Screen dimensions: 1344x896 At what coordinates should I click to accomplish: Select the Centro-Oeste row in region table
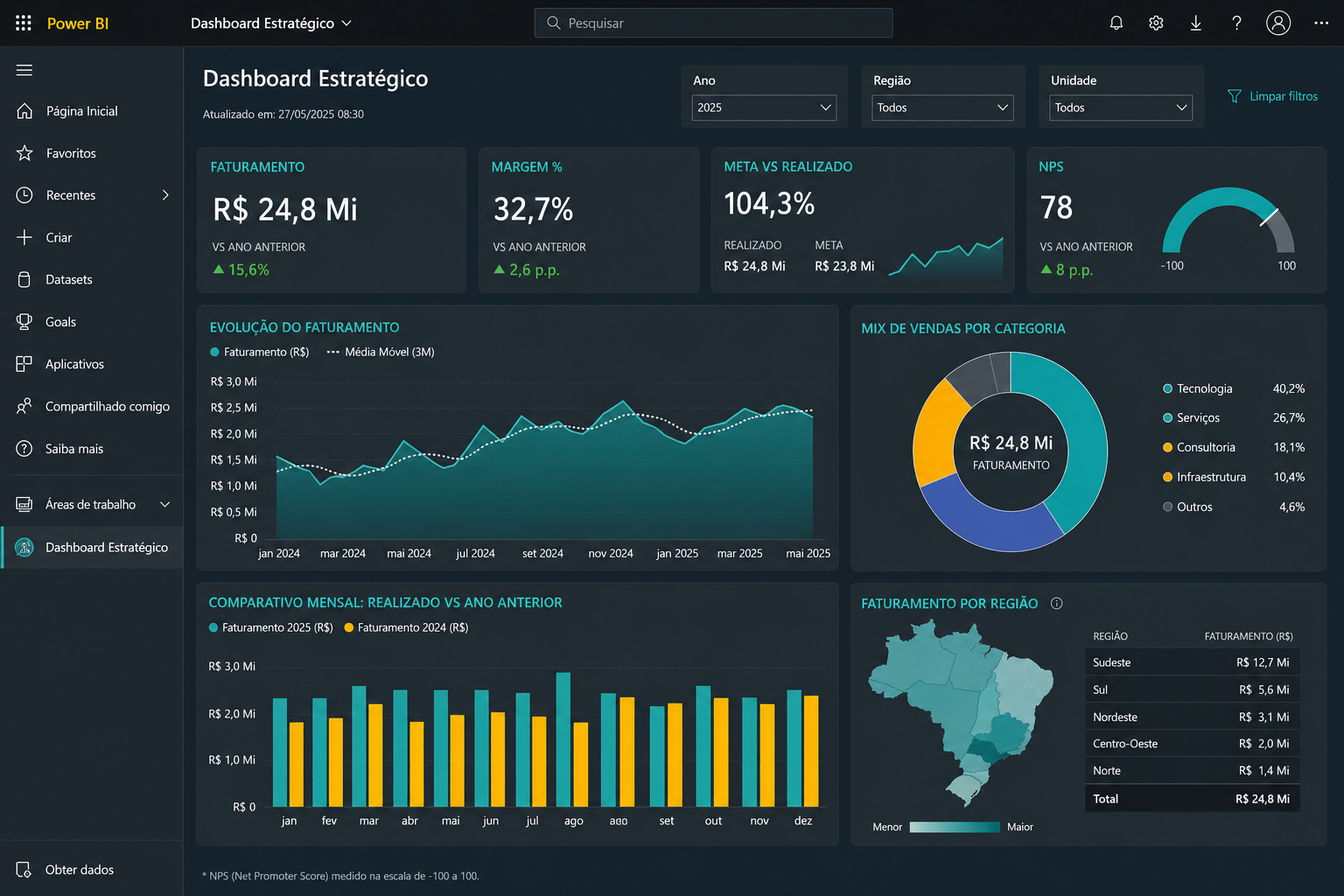click(x=1192, y=744)
